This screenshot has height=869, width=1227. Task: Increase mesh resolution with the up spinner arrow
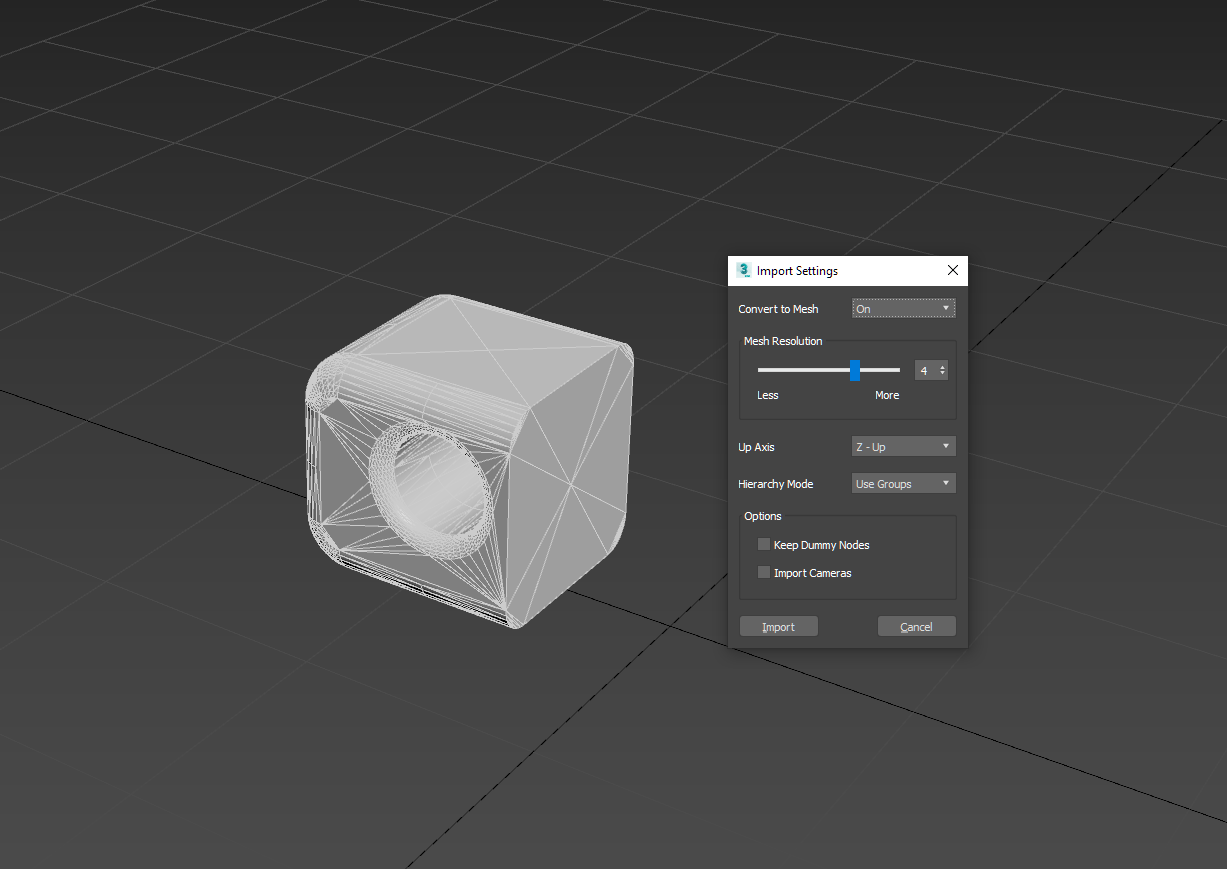(942, 366)
